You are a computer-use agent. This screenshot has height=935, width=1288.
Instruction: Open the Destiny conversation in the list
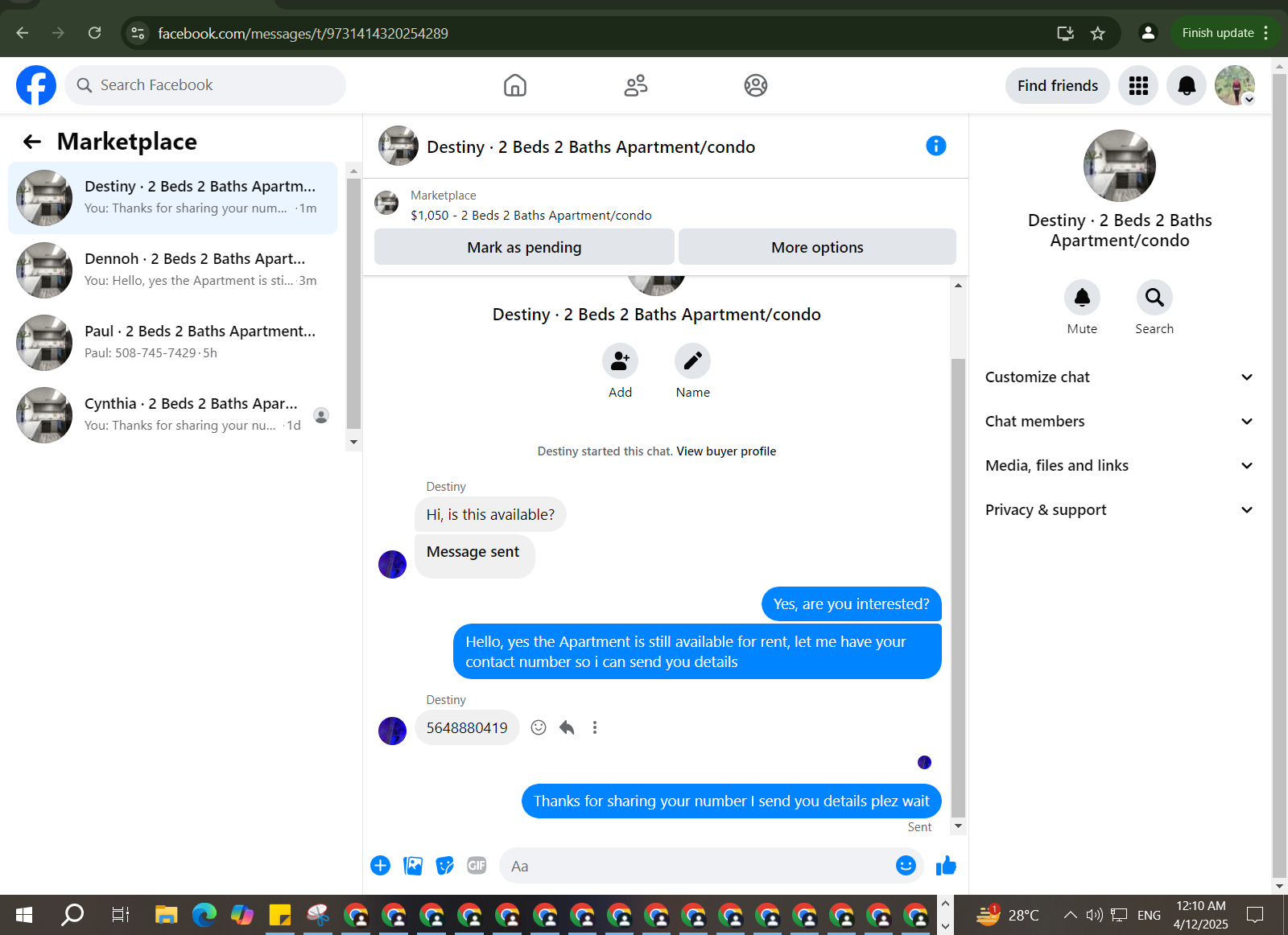pos(172,198)
